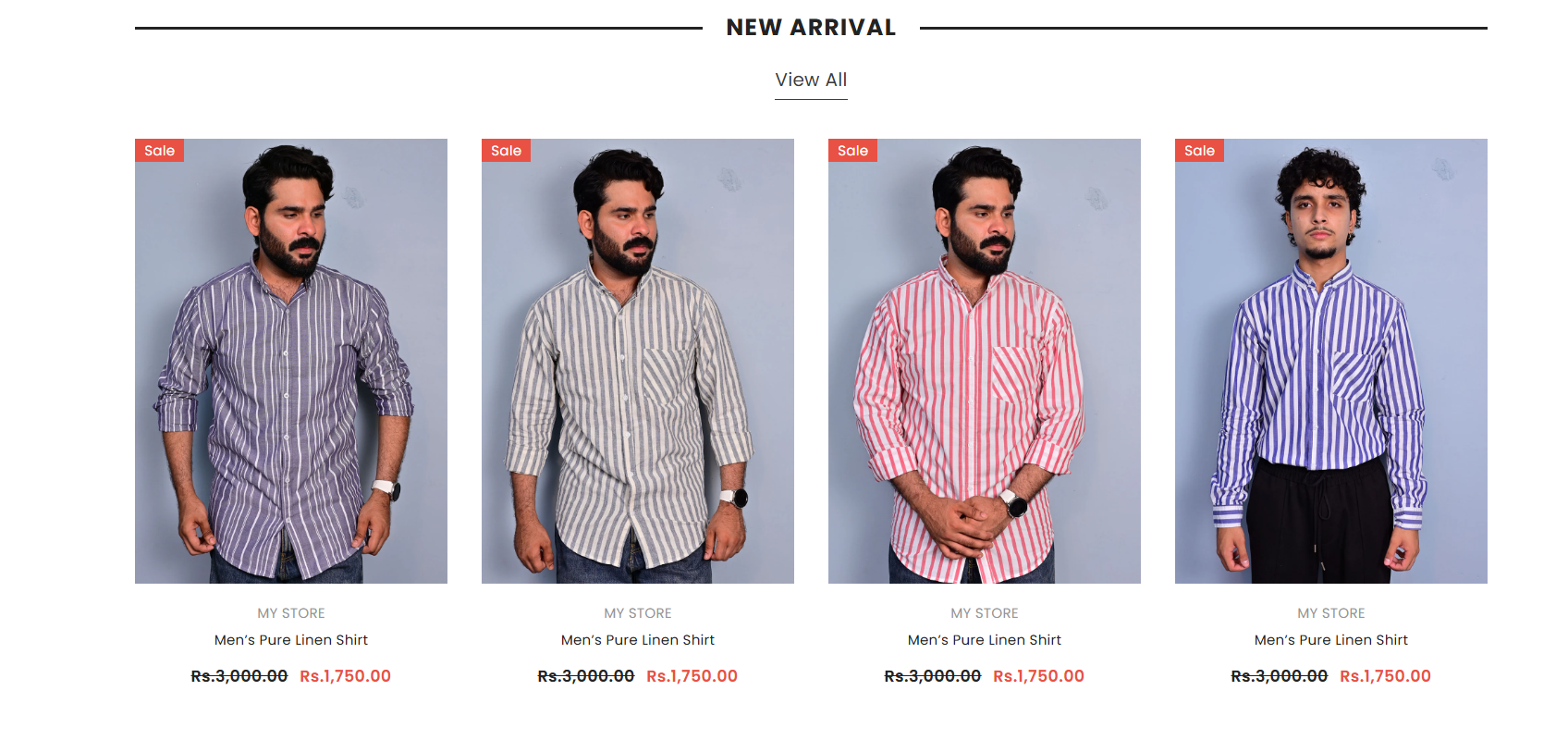Open the blue striped shirt product image
Image resolution: width=1568 pixels, height=740 pixels.
tap(1331, 361)
